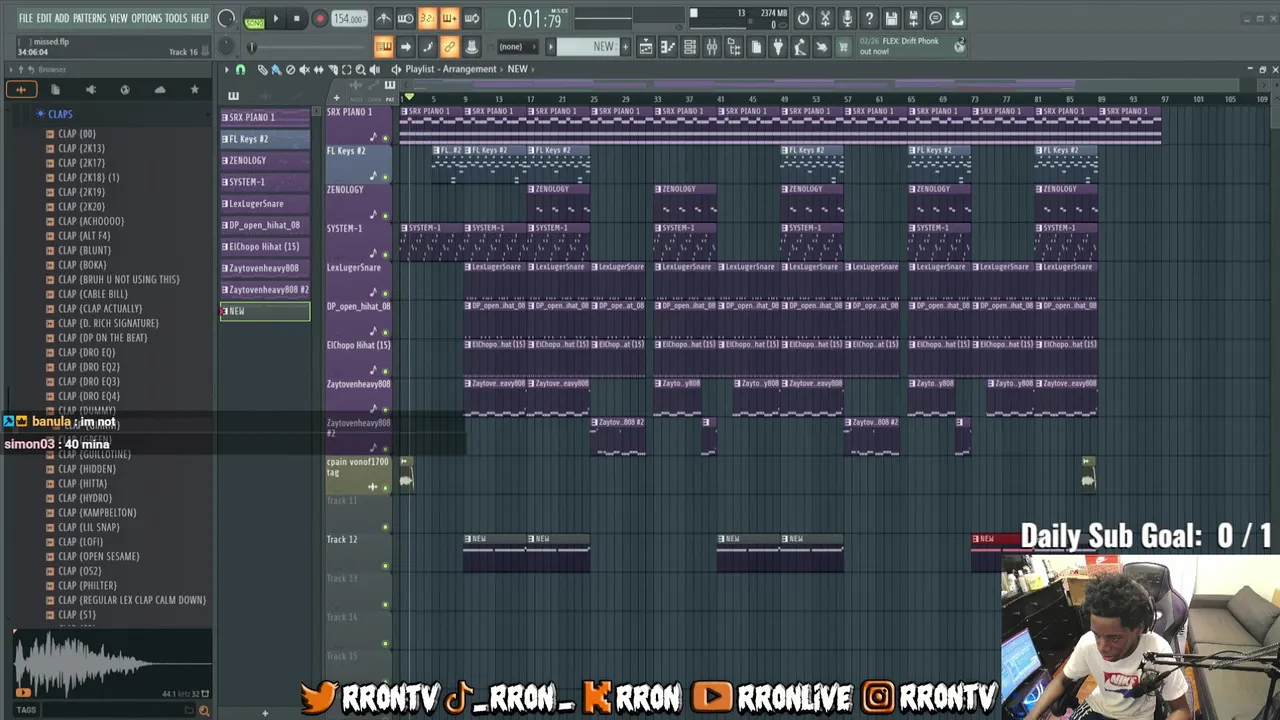Toggle the 3.2.1 countdown before recording
This screenshot has width=1280, height=720.
[x=428, y=18]
